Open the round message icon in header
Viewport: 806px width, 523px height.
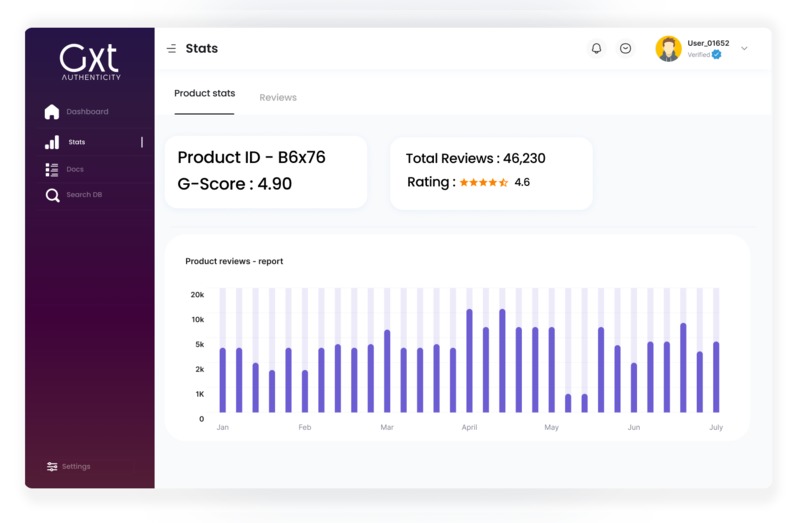tap(626, 48)
